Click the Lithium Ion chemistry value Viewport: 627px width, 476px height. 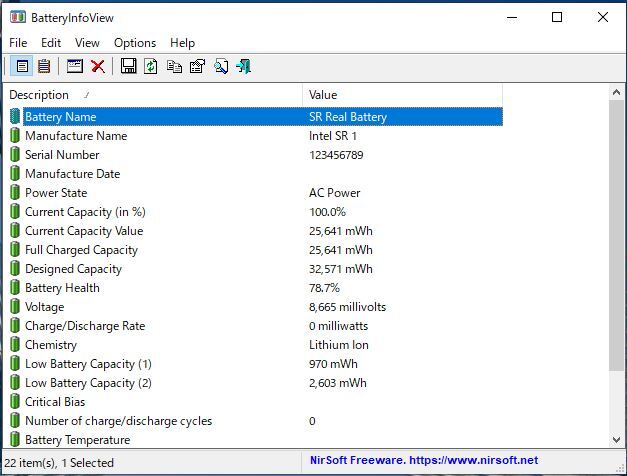339,344
